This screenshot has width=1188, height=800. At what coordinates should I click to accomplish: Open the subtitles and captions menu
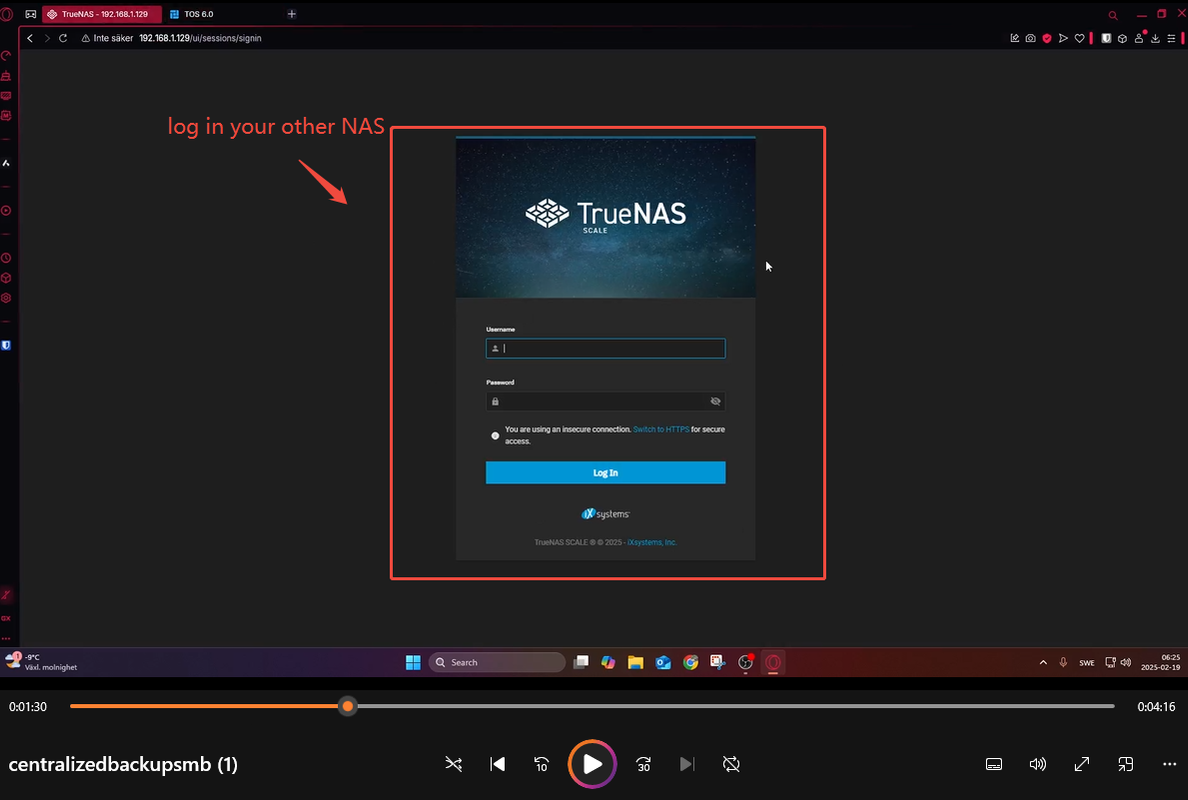(x=994, y=764)
